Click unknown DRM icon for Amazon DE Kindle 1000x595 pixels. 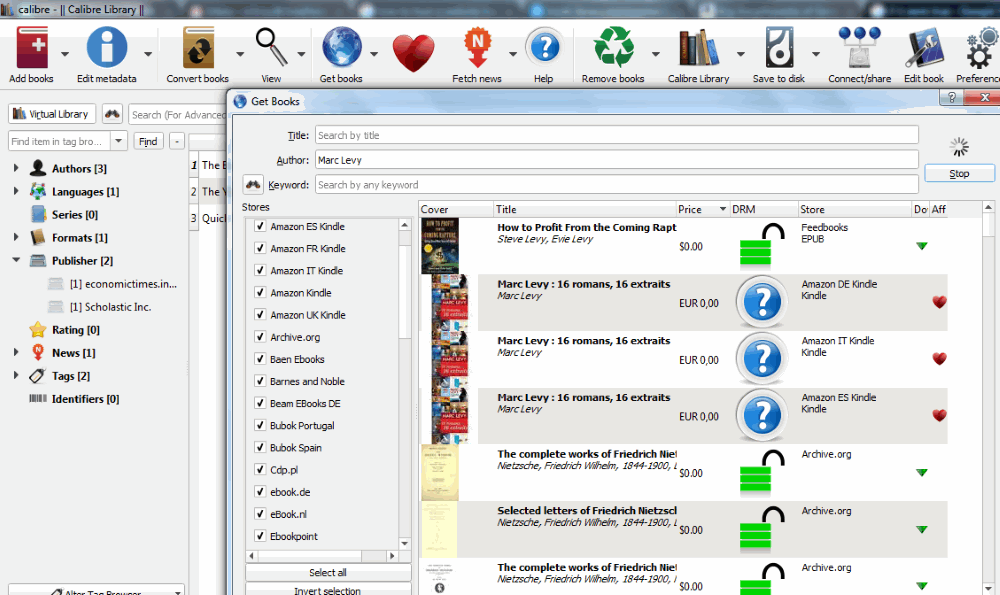pos(761,302)
